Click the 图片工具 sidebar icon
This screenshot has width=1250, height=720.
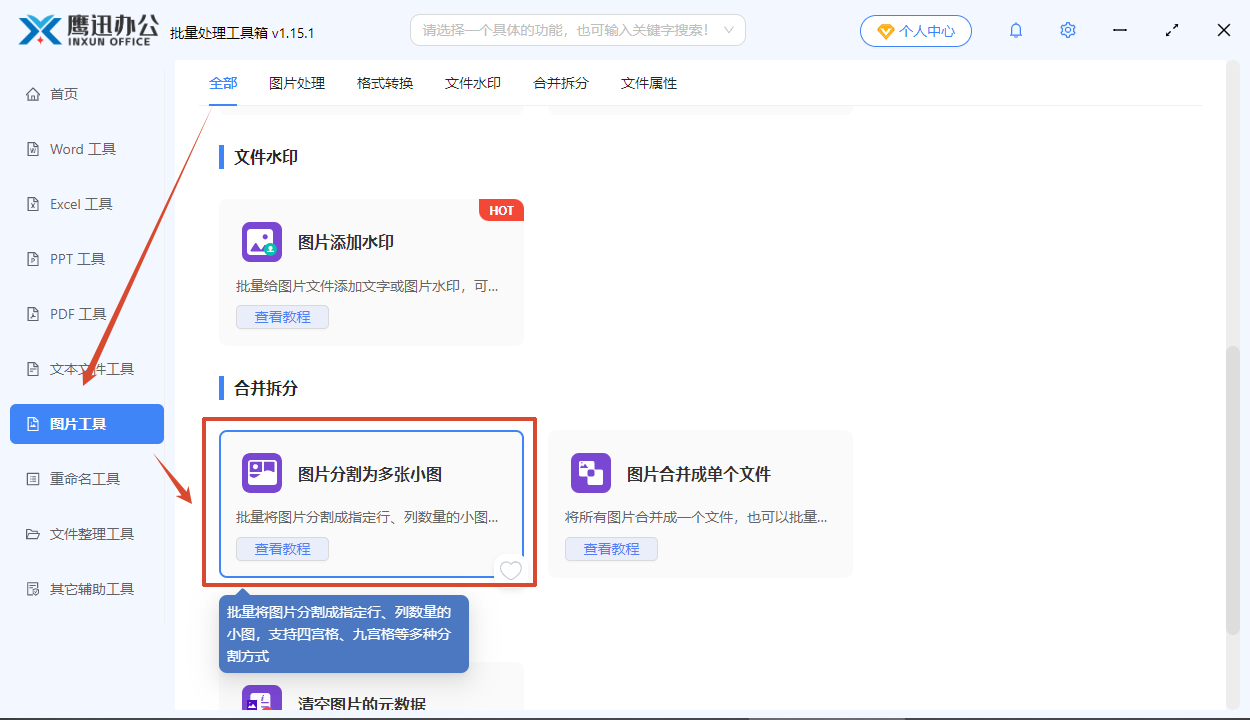pyautogui.click(x=32, y=424)
